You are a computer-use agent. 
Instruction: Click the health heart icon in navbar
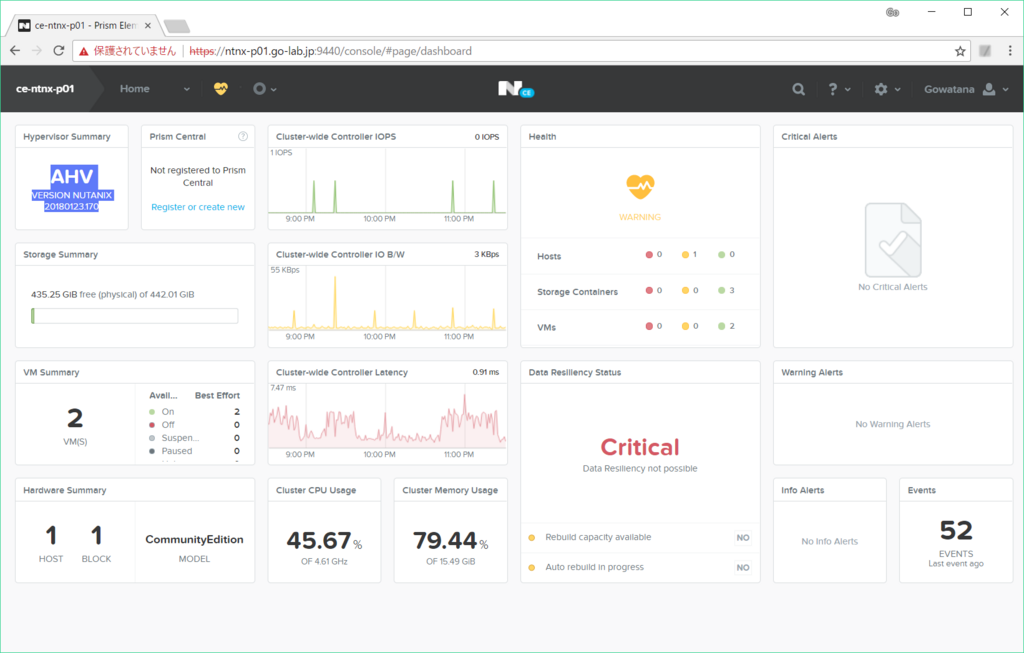tap(221, 89)
